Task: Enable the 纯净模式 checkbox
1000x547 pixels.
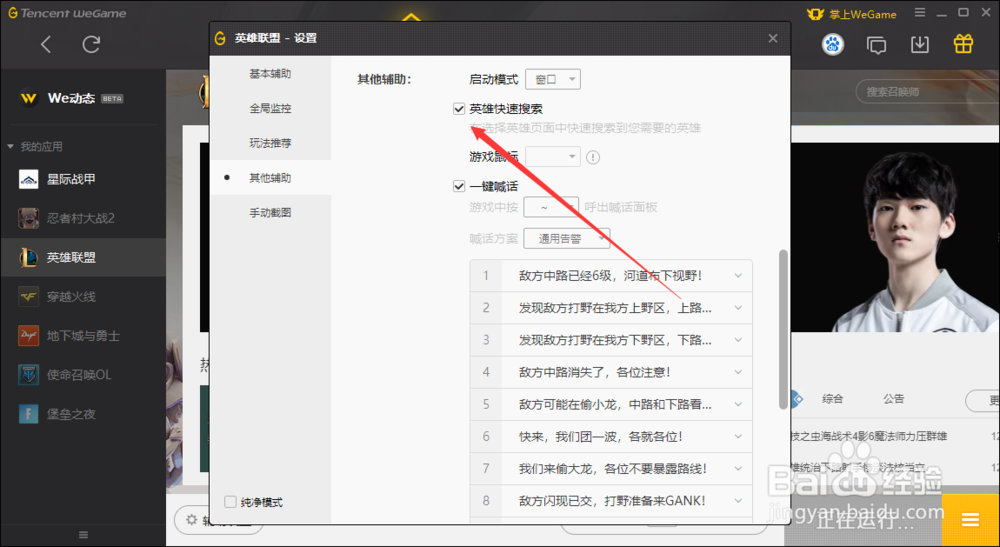Action: (230, 502)
